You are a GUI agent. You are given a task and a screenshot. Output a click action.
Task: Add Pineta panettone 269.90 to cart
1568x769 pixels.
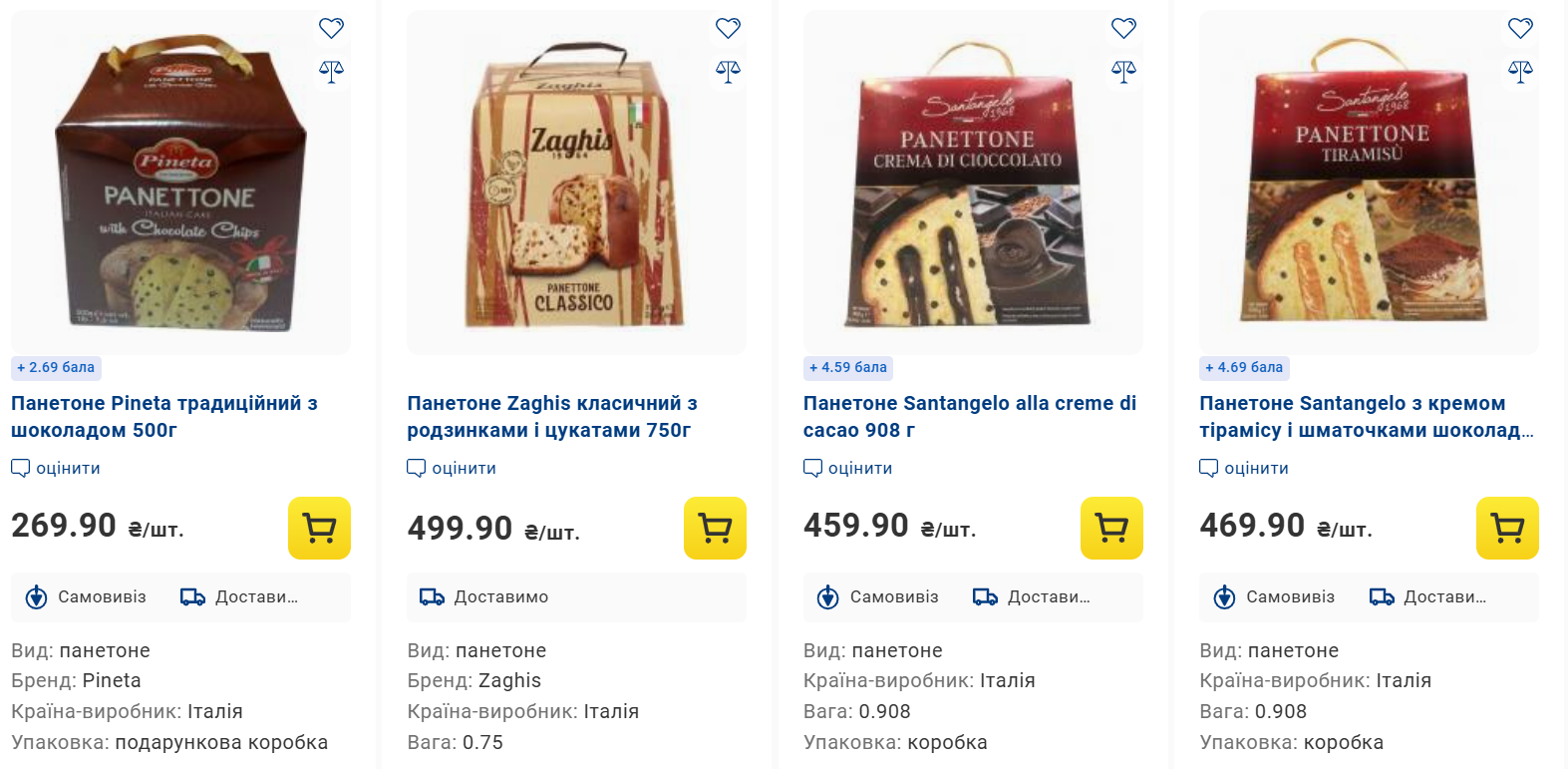pyautogui.click(x=319, y=528)
